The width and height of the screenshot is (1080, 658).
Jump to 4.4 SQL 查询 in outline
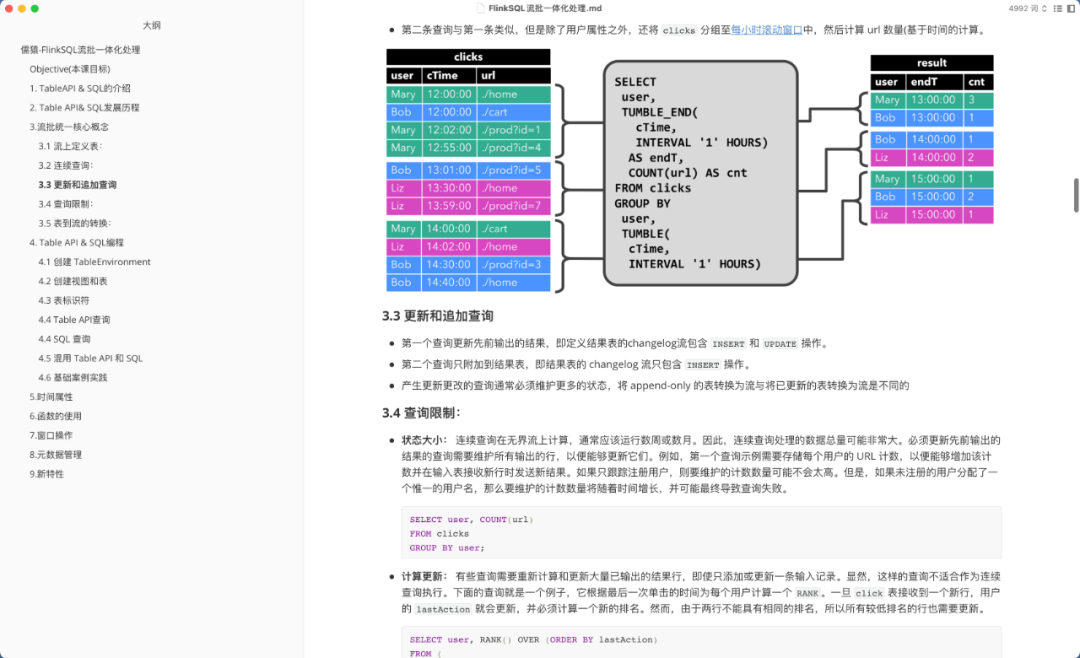coord(64,339)
